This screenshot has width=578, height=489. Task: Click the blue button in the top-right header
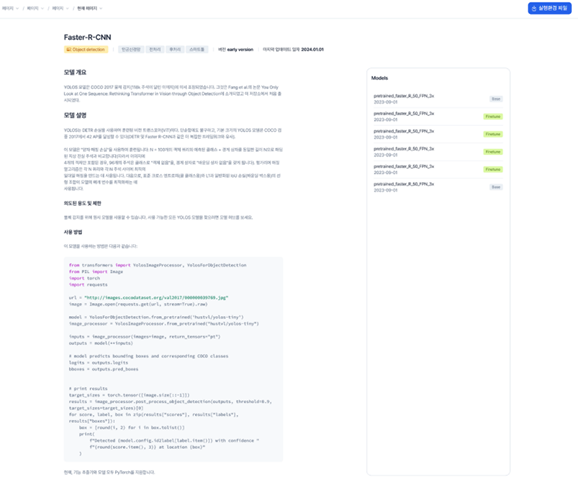(x=549, y=8)
